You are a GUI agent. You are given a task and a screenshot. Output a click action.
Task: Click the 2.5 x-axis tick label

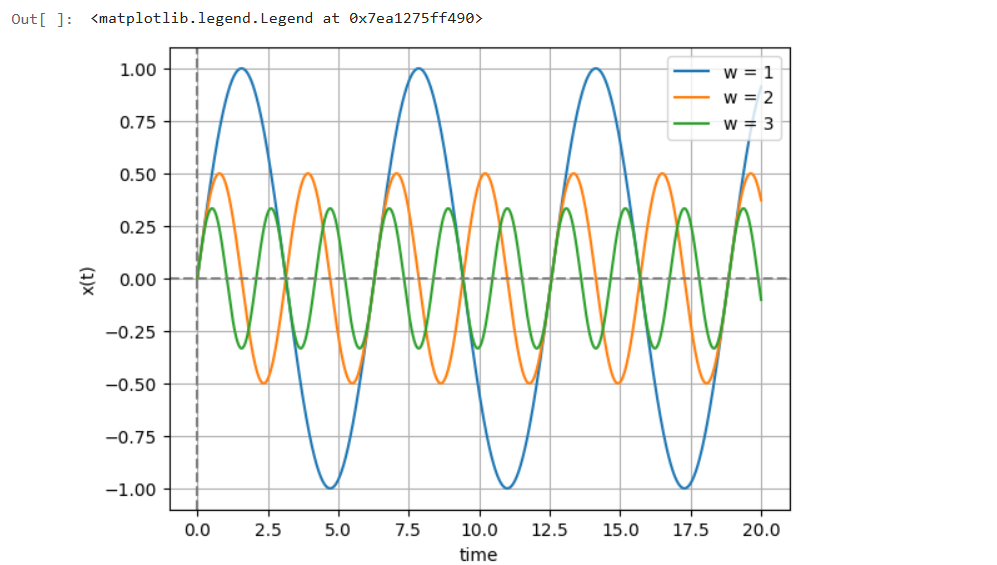(268, 530)
